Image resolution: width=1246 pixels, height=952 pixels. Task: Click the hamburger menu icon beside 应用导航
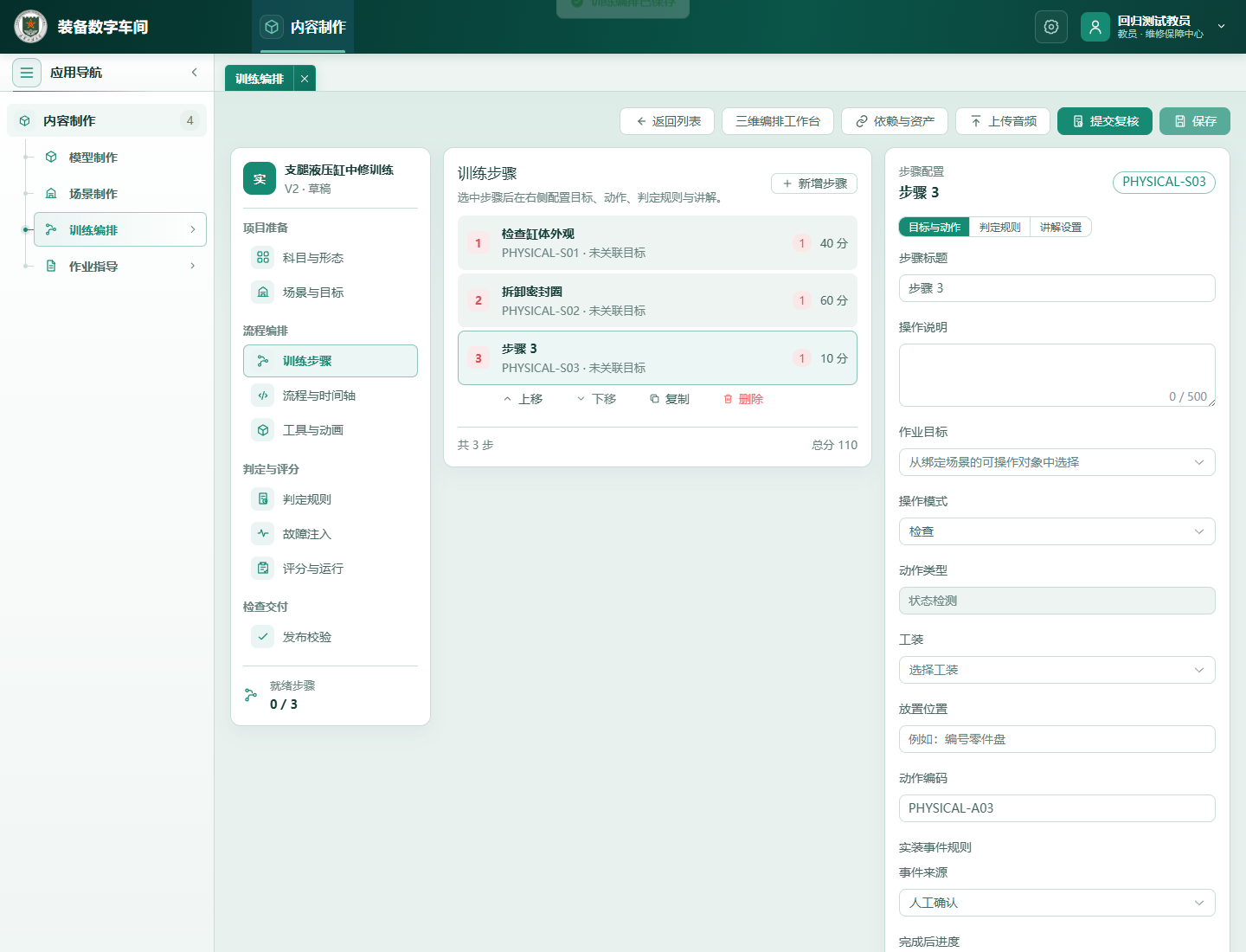coord(27,73)
